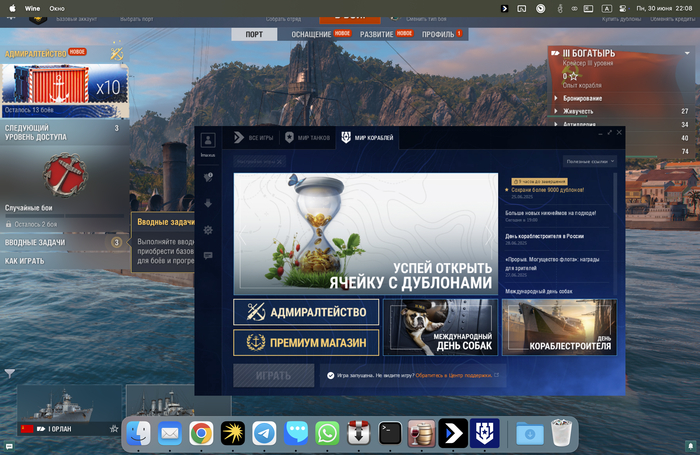This screenshot has height=455, width=700.
Task: Open the День кораблестроителя thumbnail
Action: pos(559,327)
